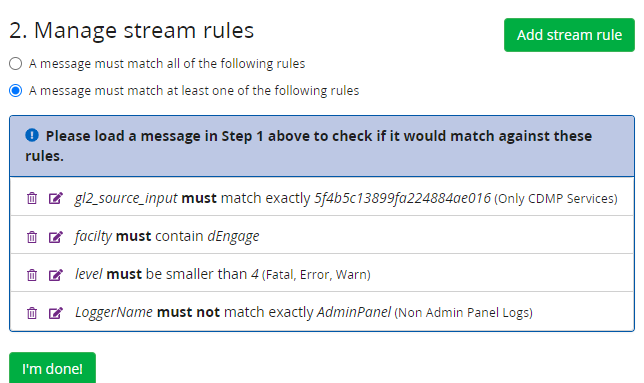644x383 pixels.
Task: Delete the gl2_source_input stream rule
Action: tap(32, 198)
